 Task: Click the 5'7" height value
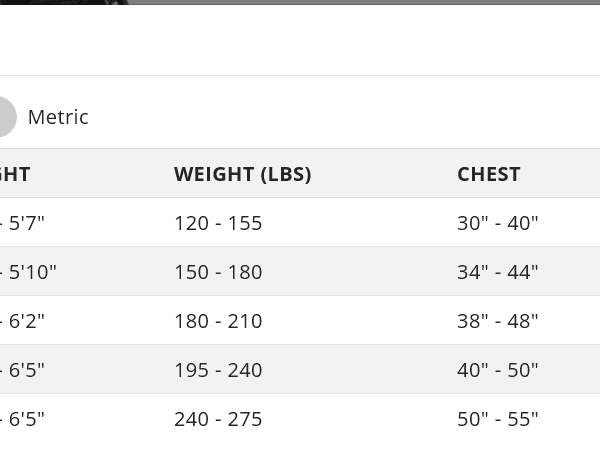[26, 223]
